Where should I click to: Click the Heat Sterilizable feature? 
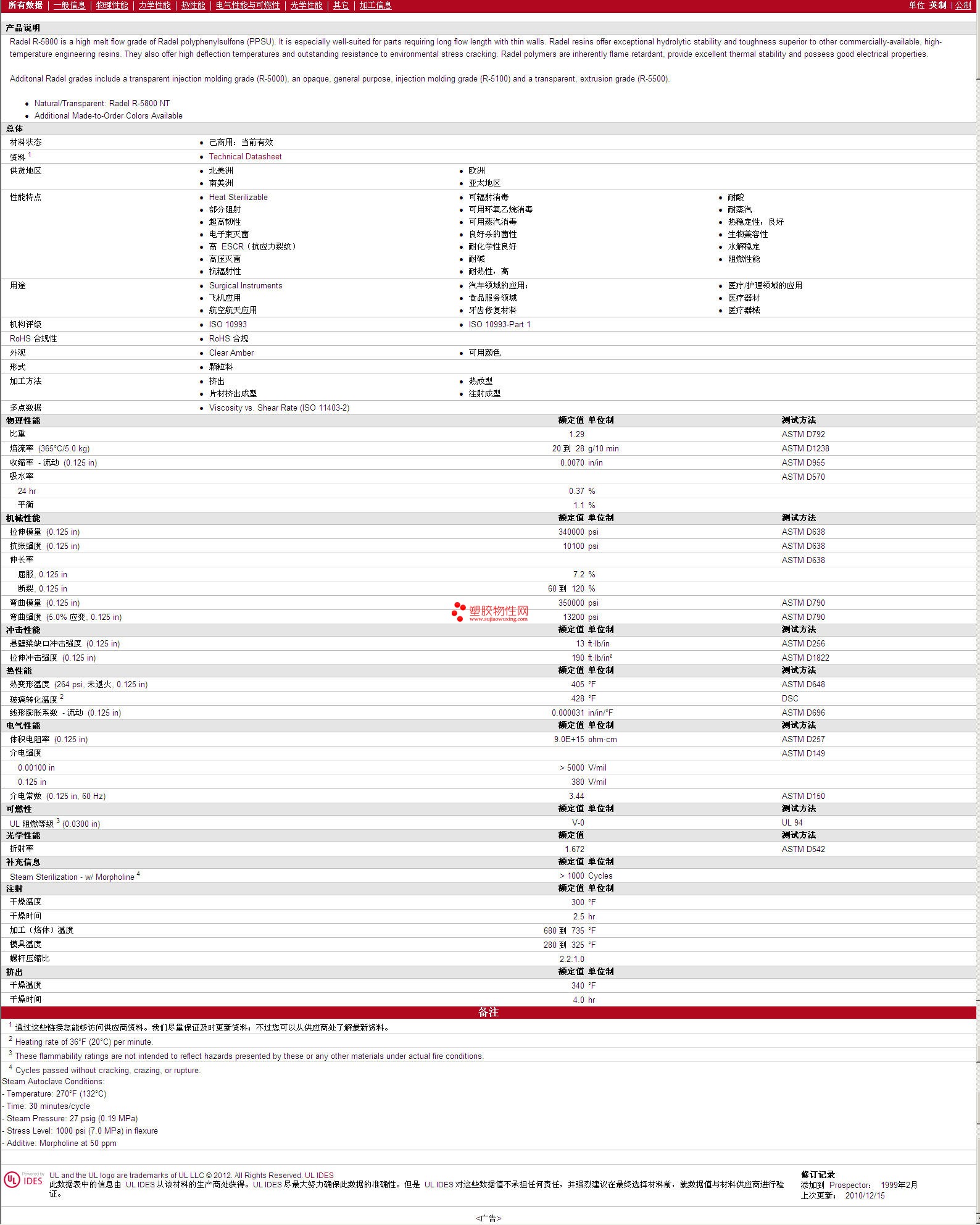coord(238,198)
